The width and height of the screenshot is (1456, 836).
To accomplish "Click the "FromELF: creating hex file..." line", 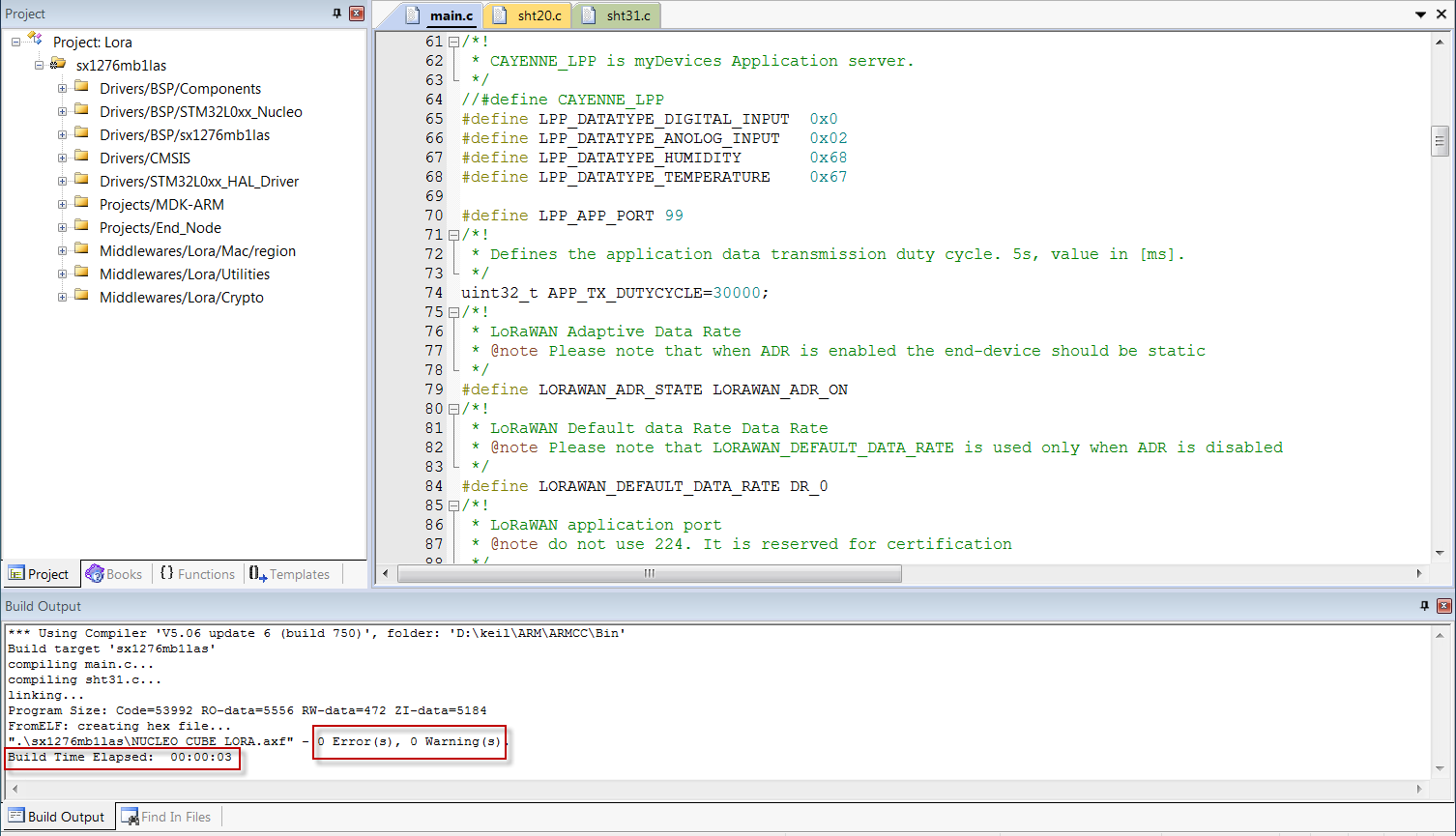I will coord(119,726).
